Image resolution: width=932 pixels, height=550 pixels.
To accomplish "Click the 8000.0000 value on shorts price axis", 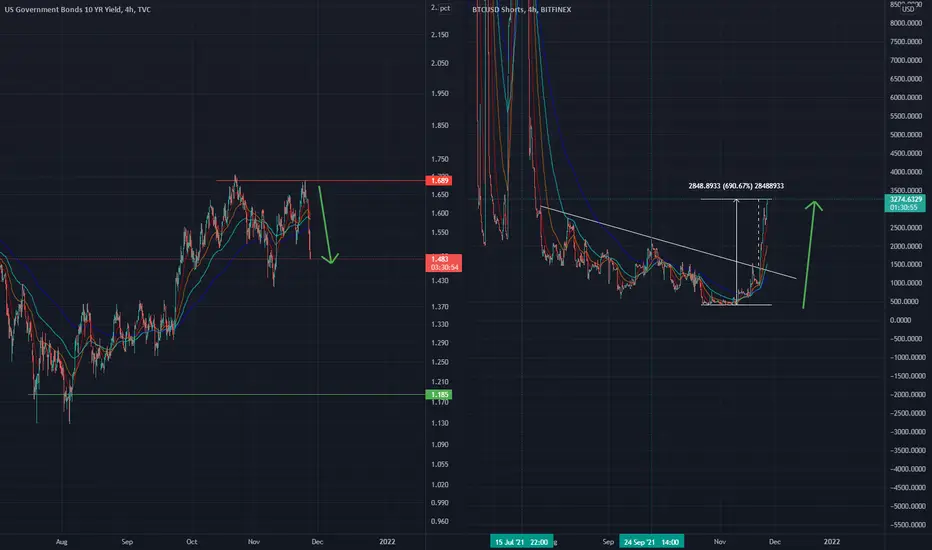I will (906, 23).
